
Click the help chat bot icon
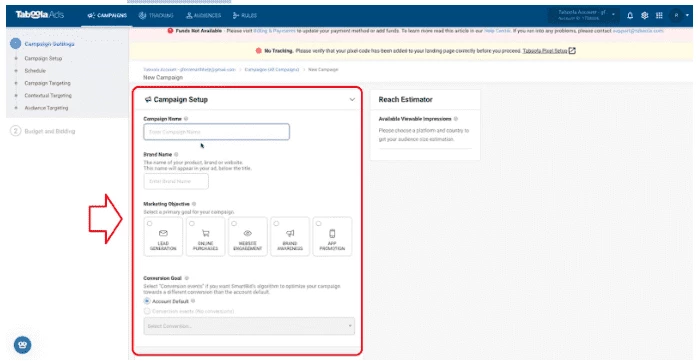tap(23, 345)
